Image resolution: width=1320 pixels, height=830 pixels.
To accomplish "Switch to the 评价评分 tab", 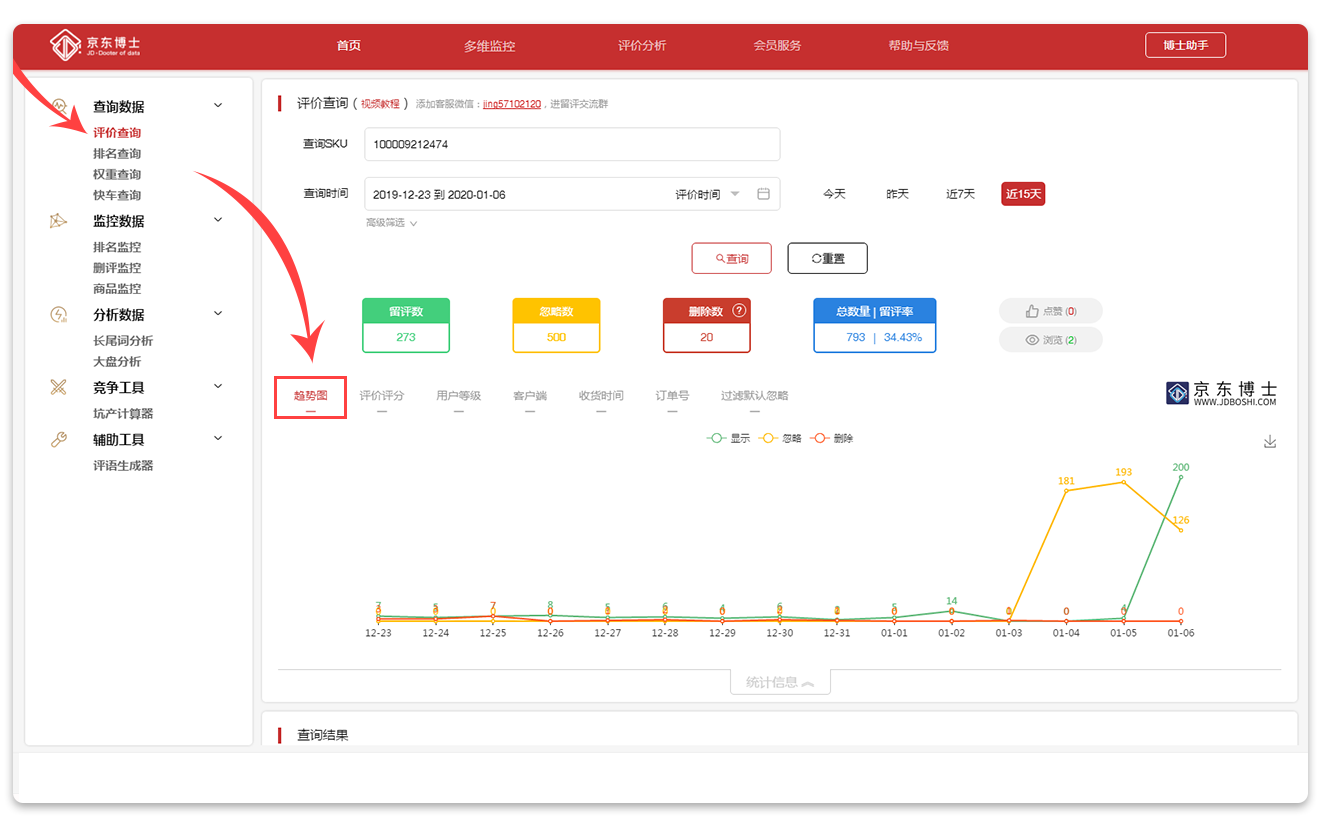I will [x=382, y=396].
